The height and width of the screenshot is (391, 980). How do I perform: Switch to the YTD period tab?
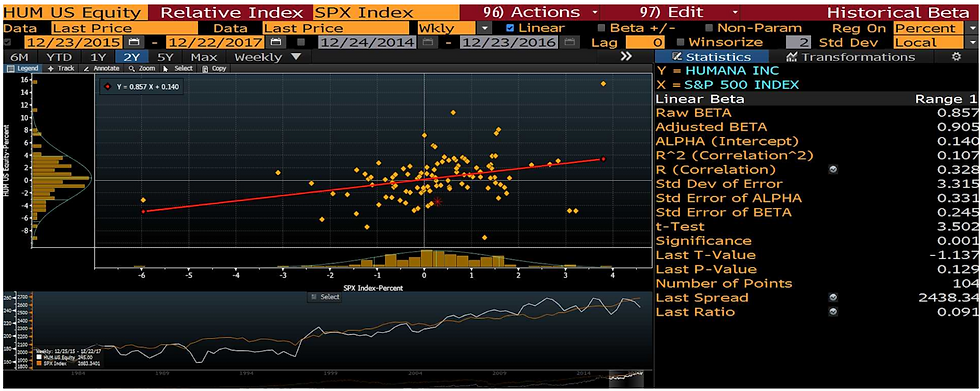tap(59, 57)
